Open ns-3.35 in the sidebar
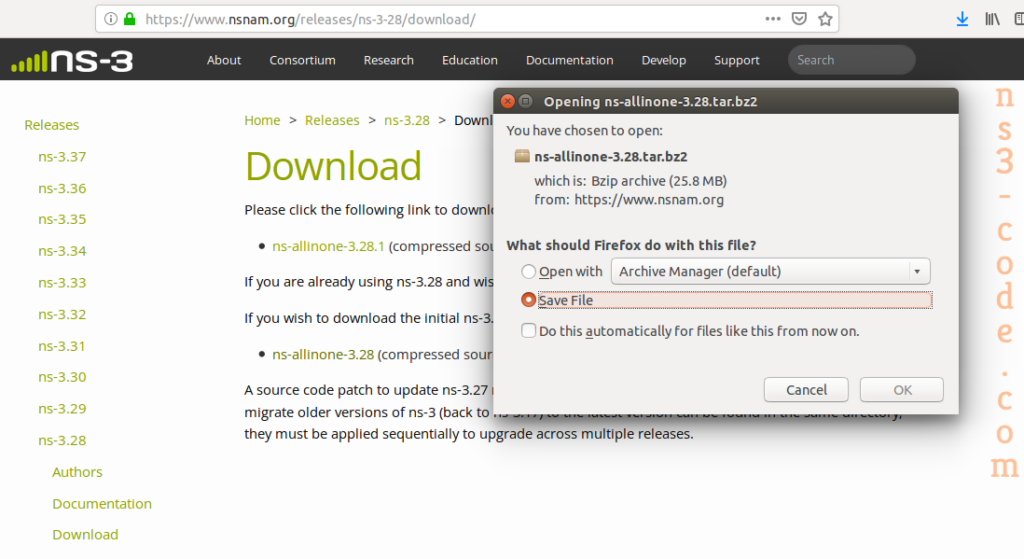The height and width of the screenshot is (559, 1024). click(62, 219)
